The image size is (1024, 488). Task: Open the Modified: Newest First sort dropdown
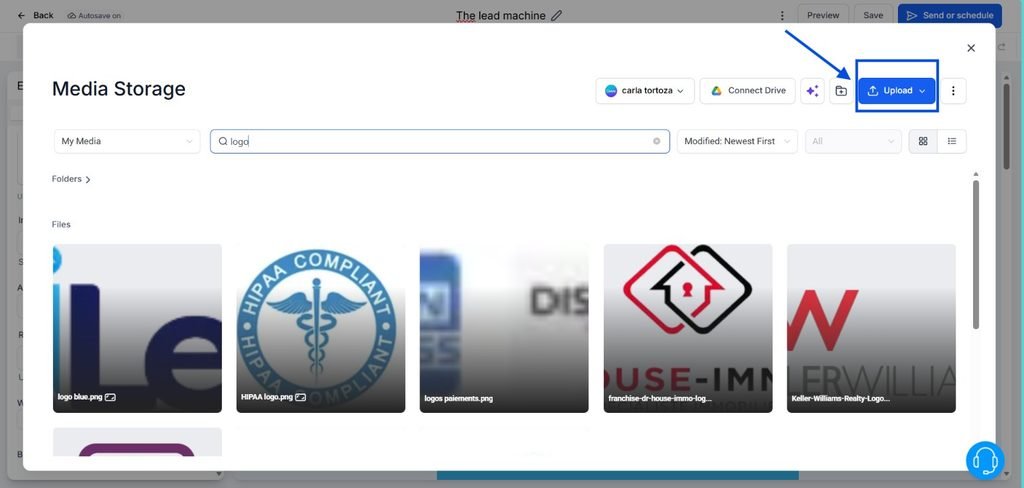tap(737, 141)
